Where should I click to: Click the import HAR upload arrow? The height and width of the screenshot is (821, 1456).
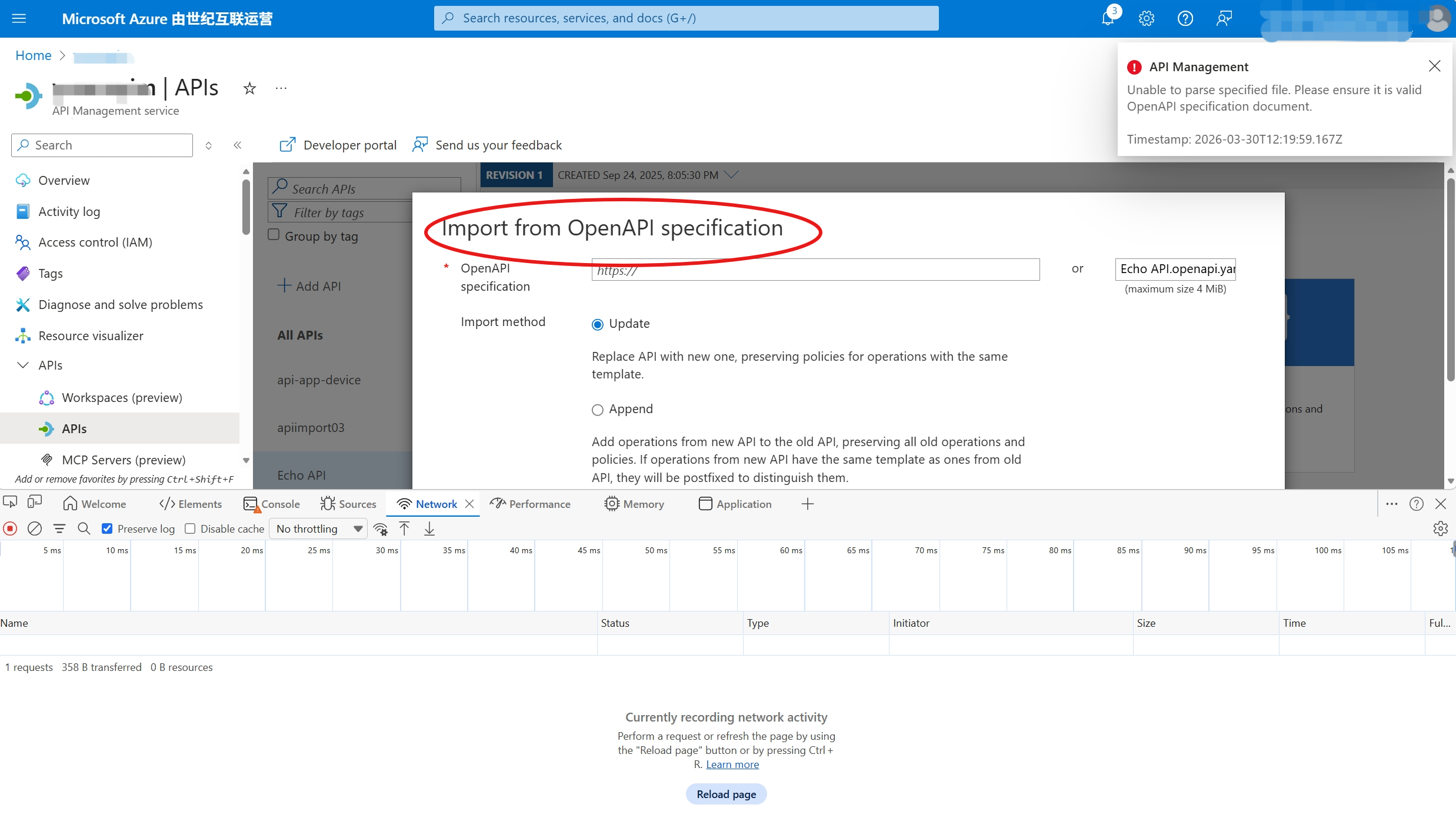pos(404,529)
